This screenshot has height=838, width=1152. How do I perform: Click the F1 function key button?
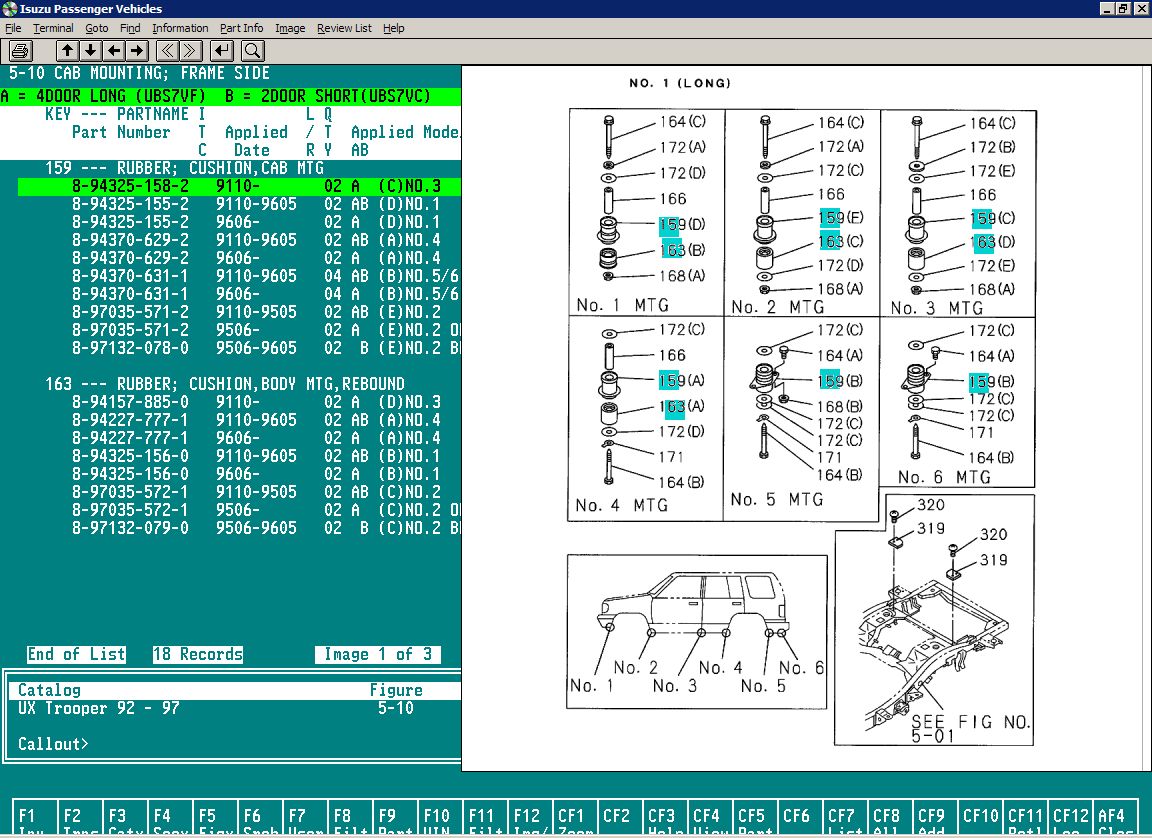click(x=35, y=818)
